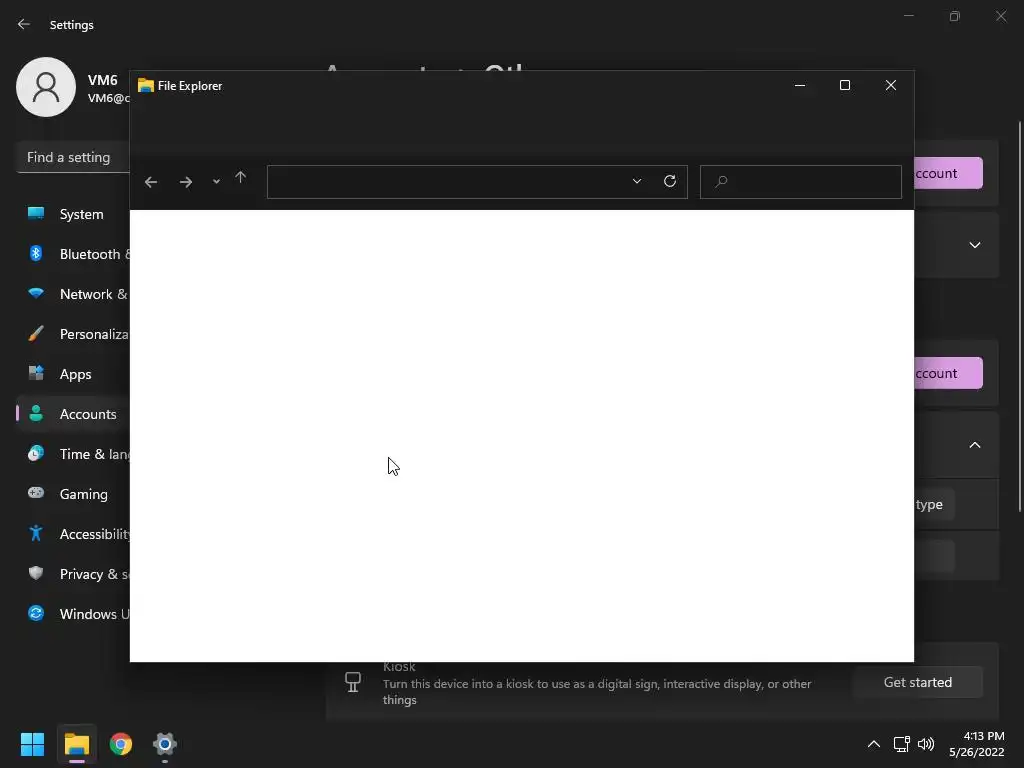This screenshot has height=768, width=1024.
Task: Click the Settings window vertical scrollbar
Action: coord(1020,317)
